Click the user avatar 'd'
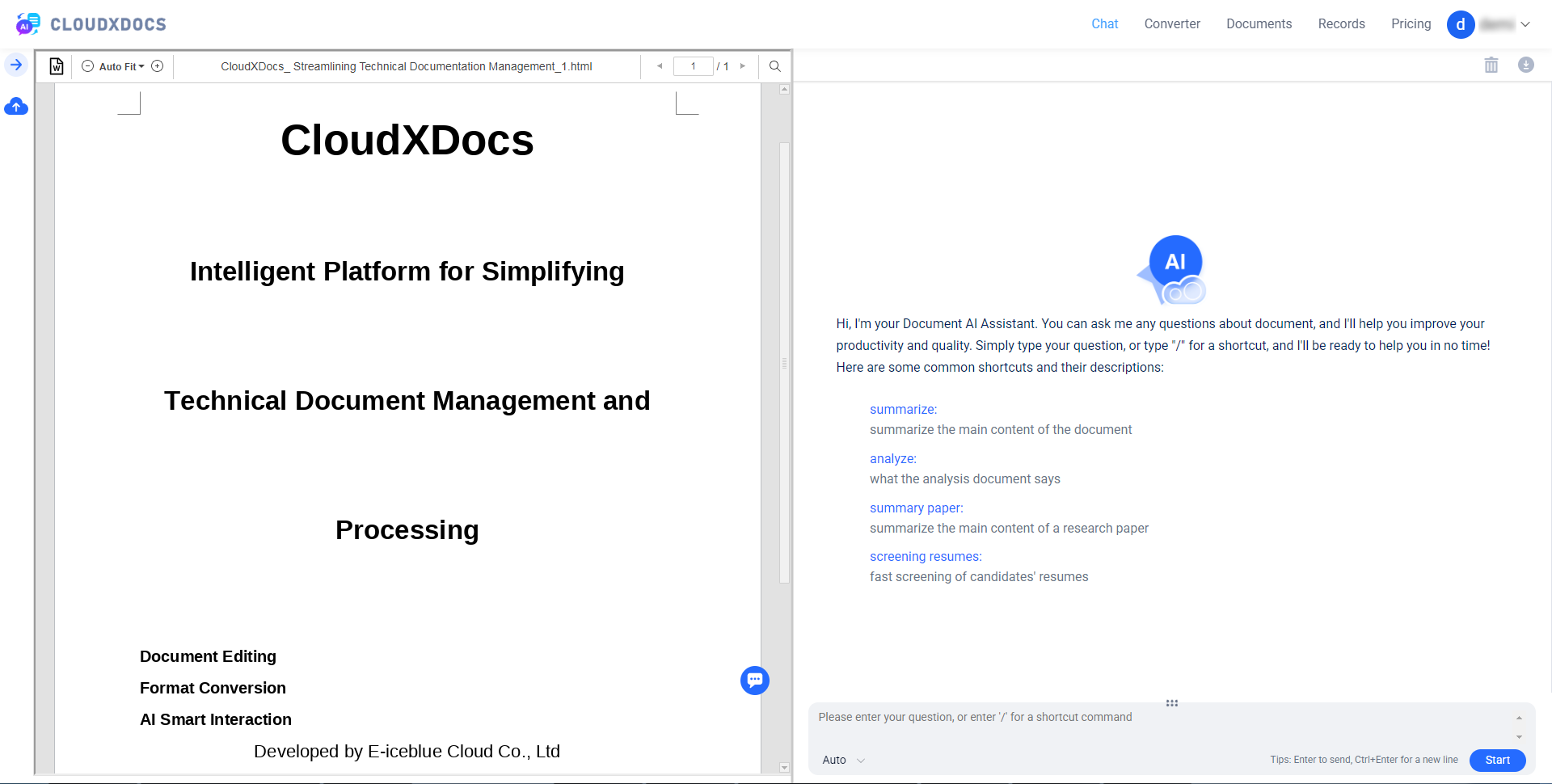This screenshot has height=784, width=1552. click(x=1461, y=24)
